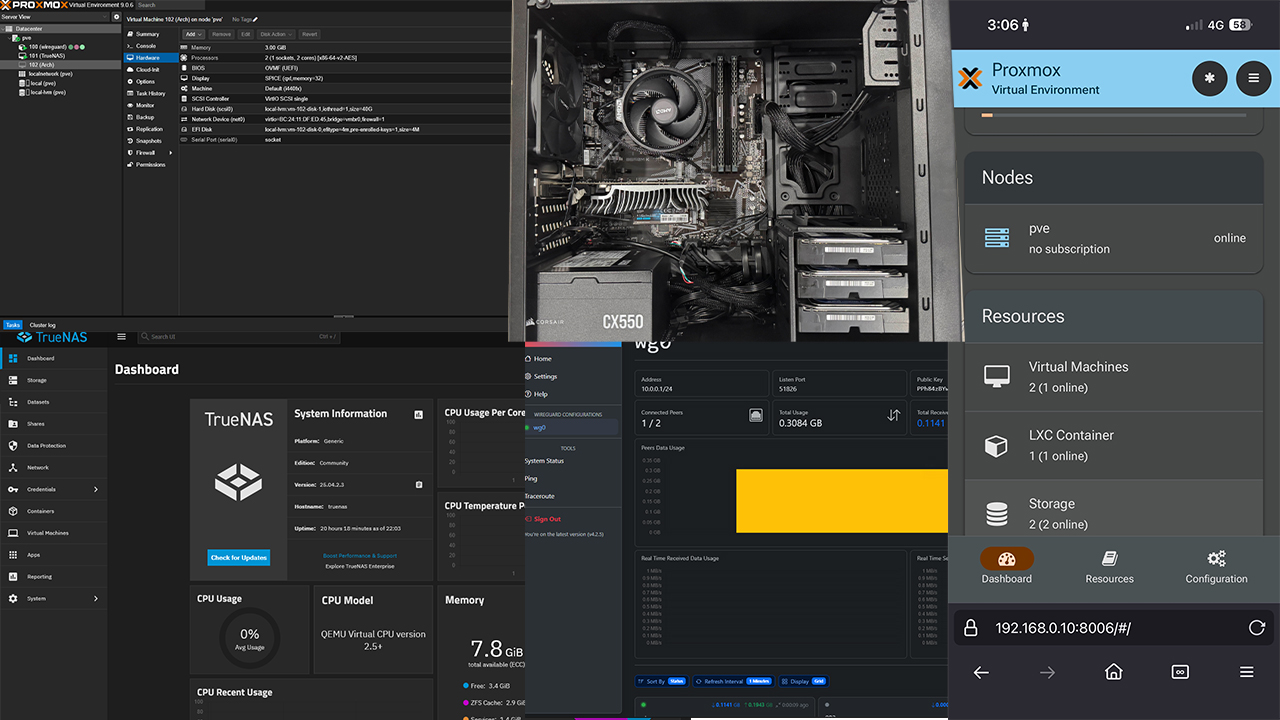This screenshot has width=1280, height=720.
Task: Open Configuration in Proxmox mobile bottom bar
Action: (x=1216, y=568)
